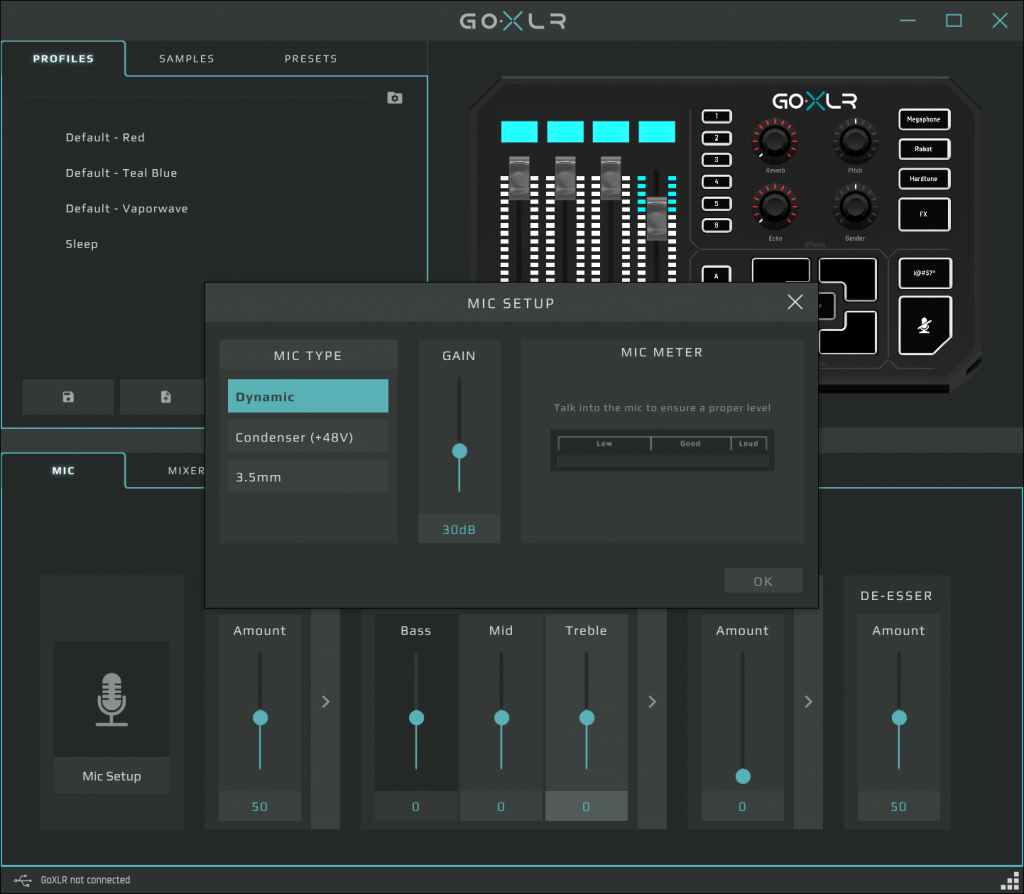Adjust the Treble slider handle
This screenshot has width=1024, height=894.
tap(586, 718)
